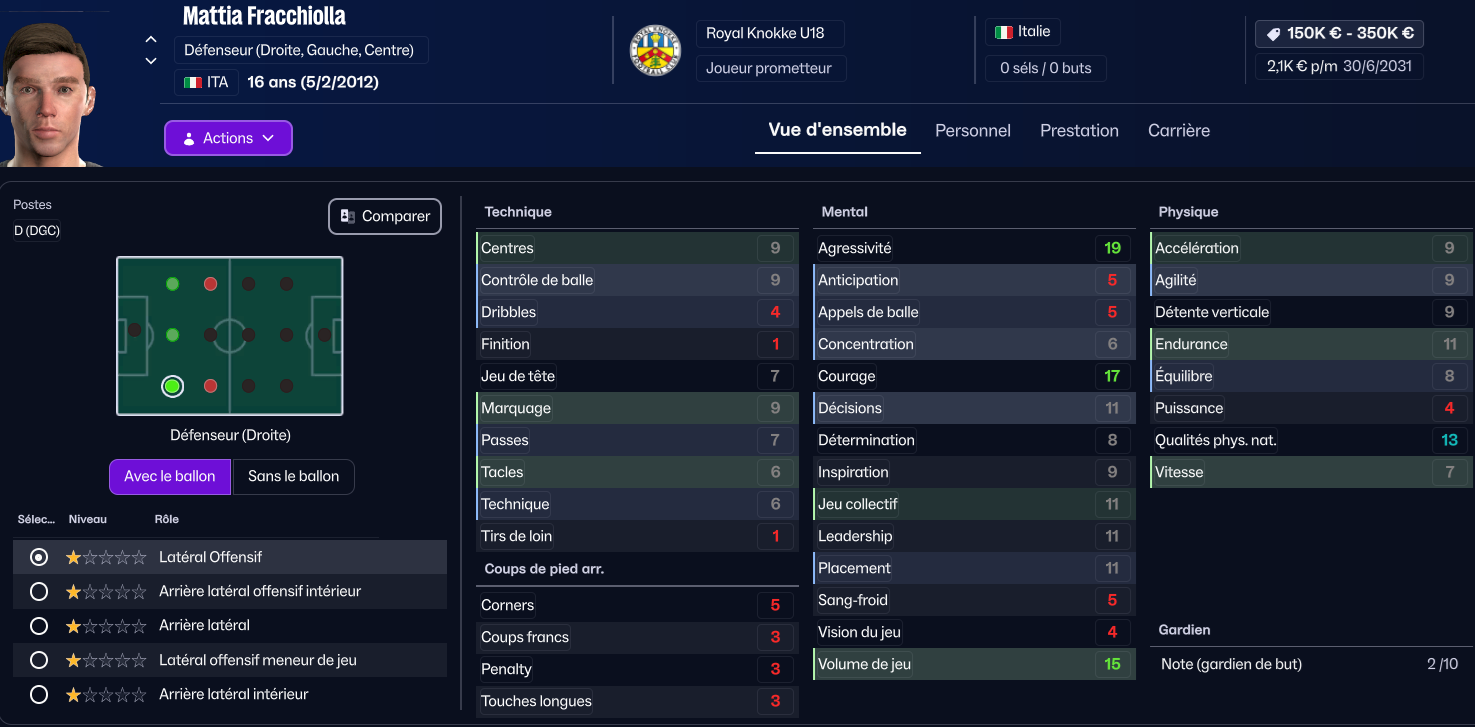
Task: Select the highlighted right-back position dot on pitch
Action: point(172,386)
